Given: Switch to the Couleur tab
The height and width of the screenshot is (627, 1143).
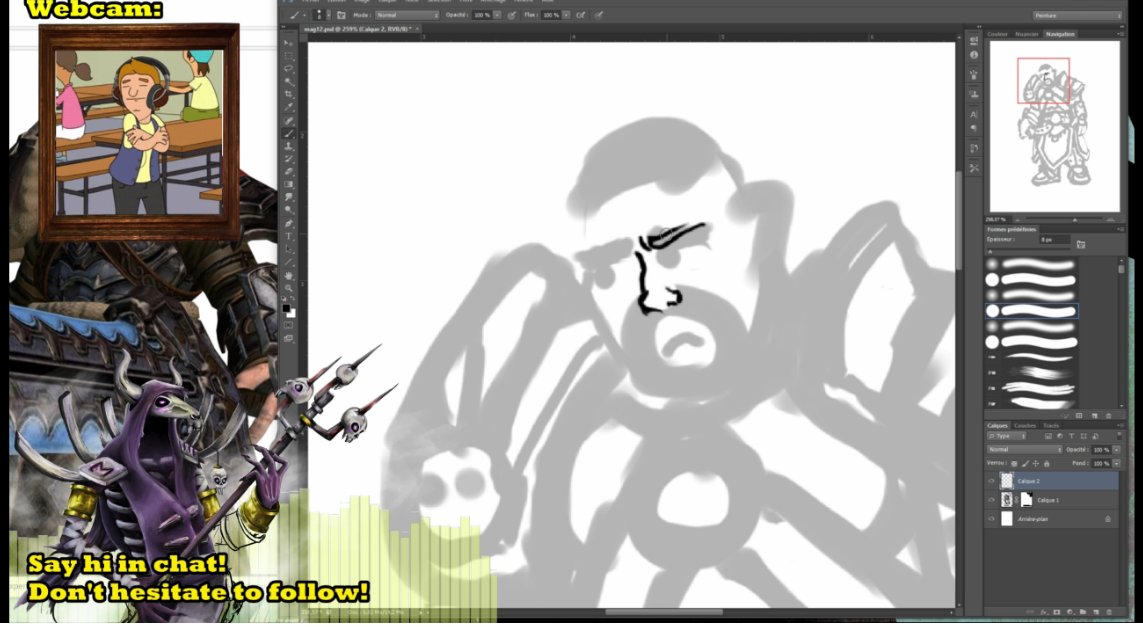Looking at the screenshot, I should (x=997, y=34).
